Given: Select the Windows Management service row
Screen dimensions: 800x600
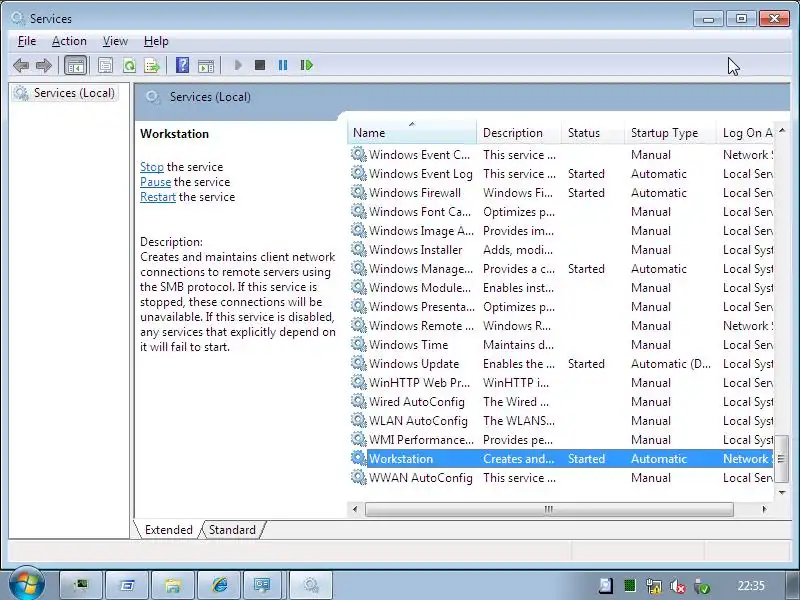Looking at the screenshot, I should [561, 269].
